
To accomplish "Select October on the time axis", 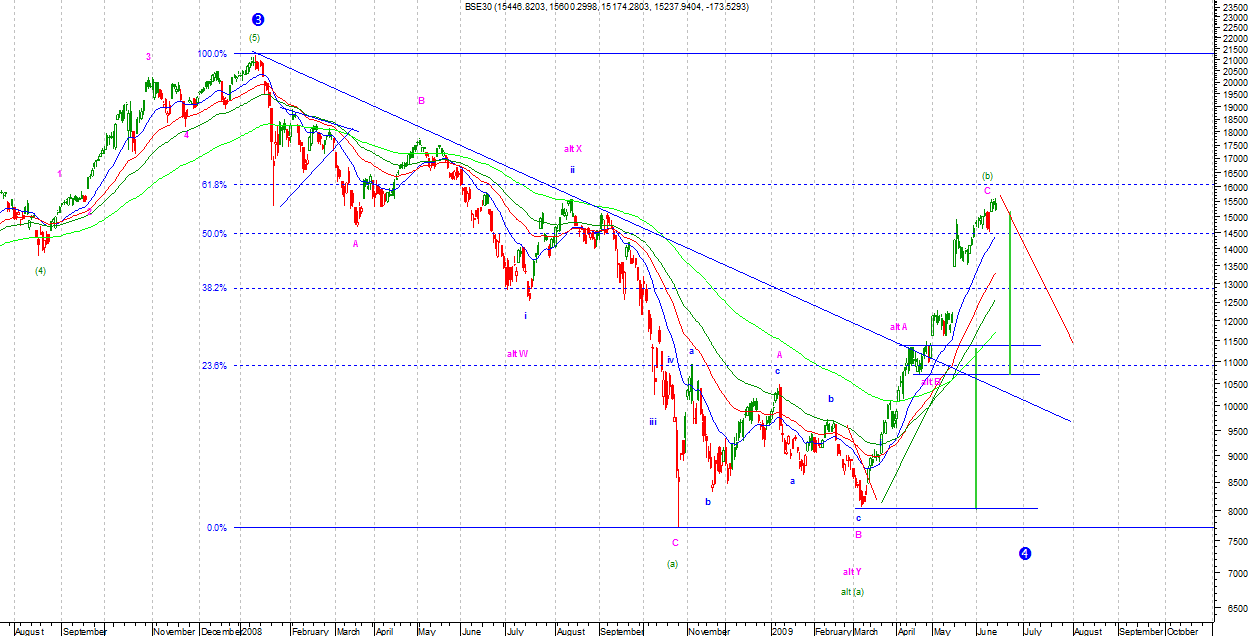I will [1183, 632].
